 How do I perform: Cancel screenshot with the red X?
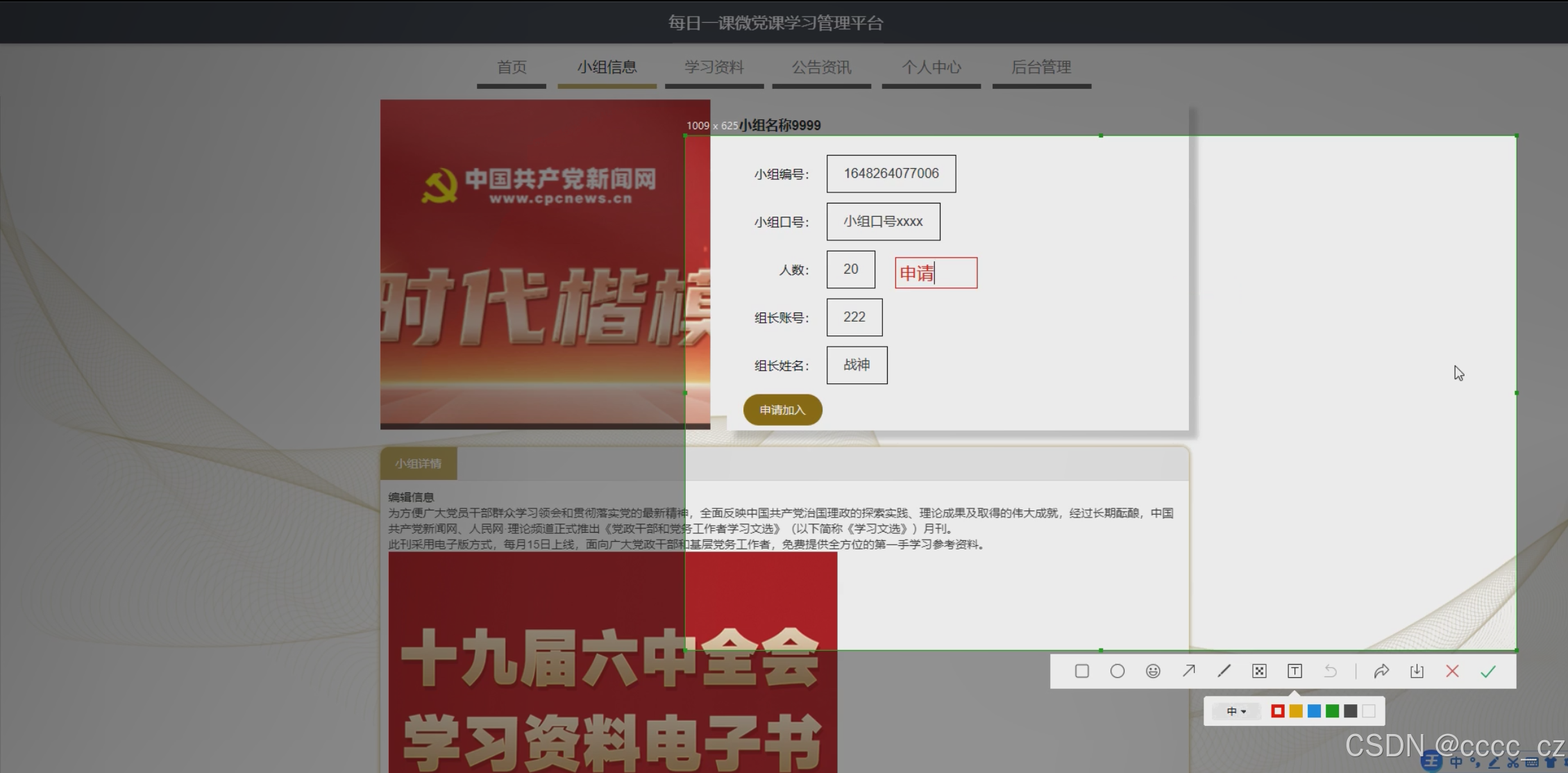(x=1452, y=671)
